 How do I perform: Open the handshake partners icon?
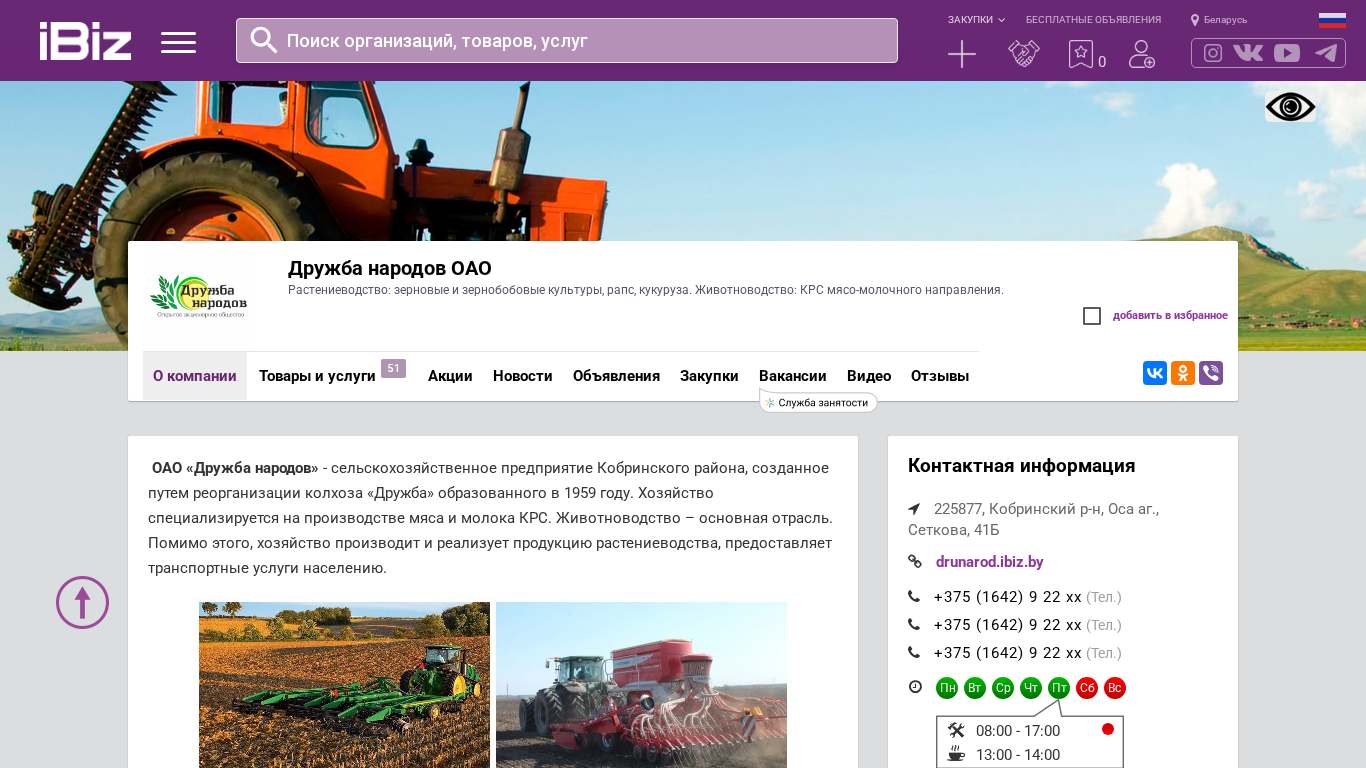[1023, 54]
